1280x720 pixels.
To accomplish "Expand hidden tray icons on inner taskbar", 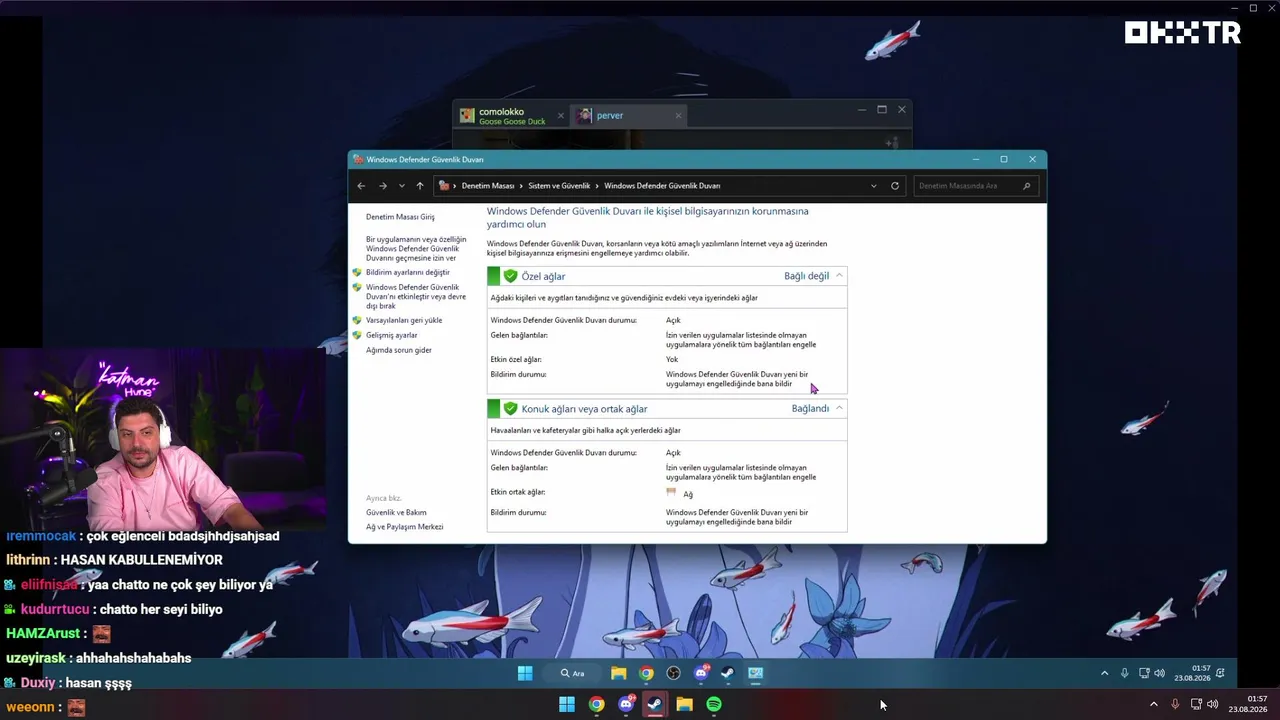I will (1105, 673).
